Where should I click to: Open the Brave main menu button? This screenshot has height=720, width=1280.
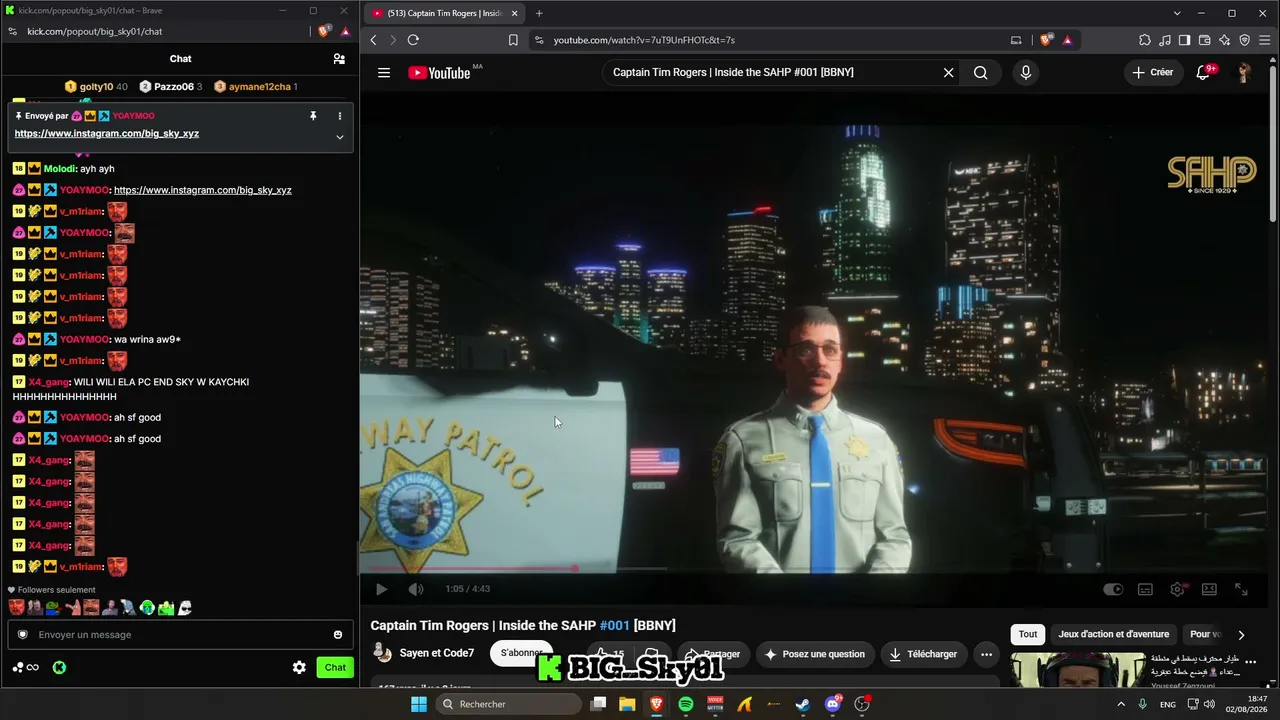click(x=1265, y=40)
